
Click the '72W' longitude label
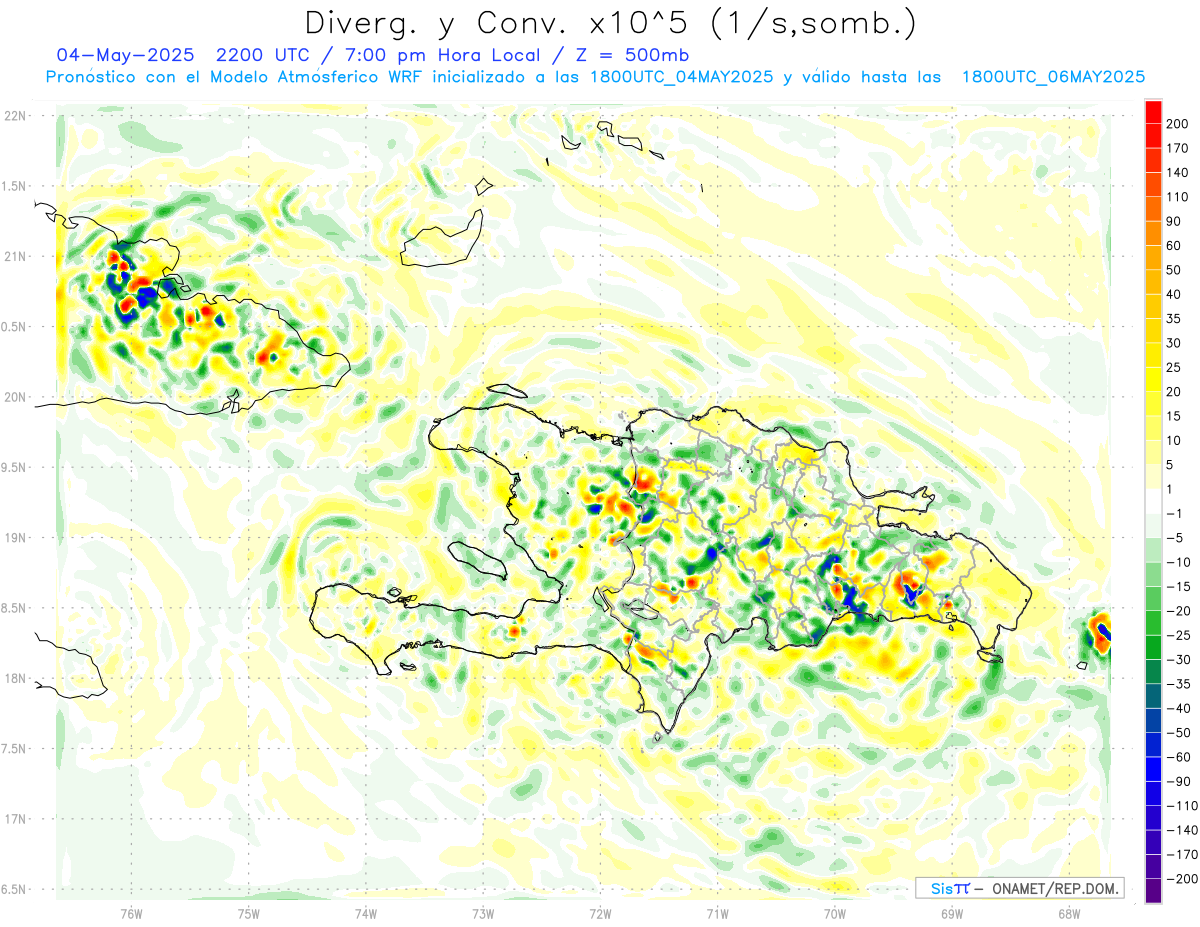click(600, 914)
